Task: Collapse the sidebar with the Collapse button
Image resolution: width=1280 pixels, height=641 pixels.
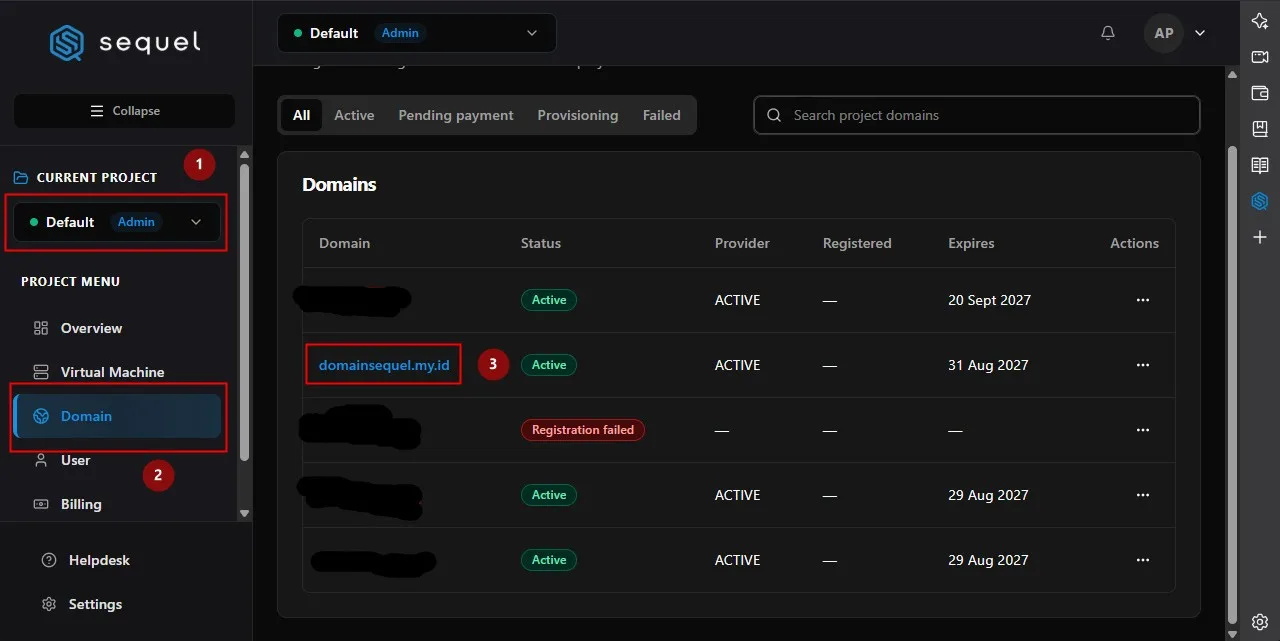Action: click(124, 111)
